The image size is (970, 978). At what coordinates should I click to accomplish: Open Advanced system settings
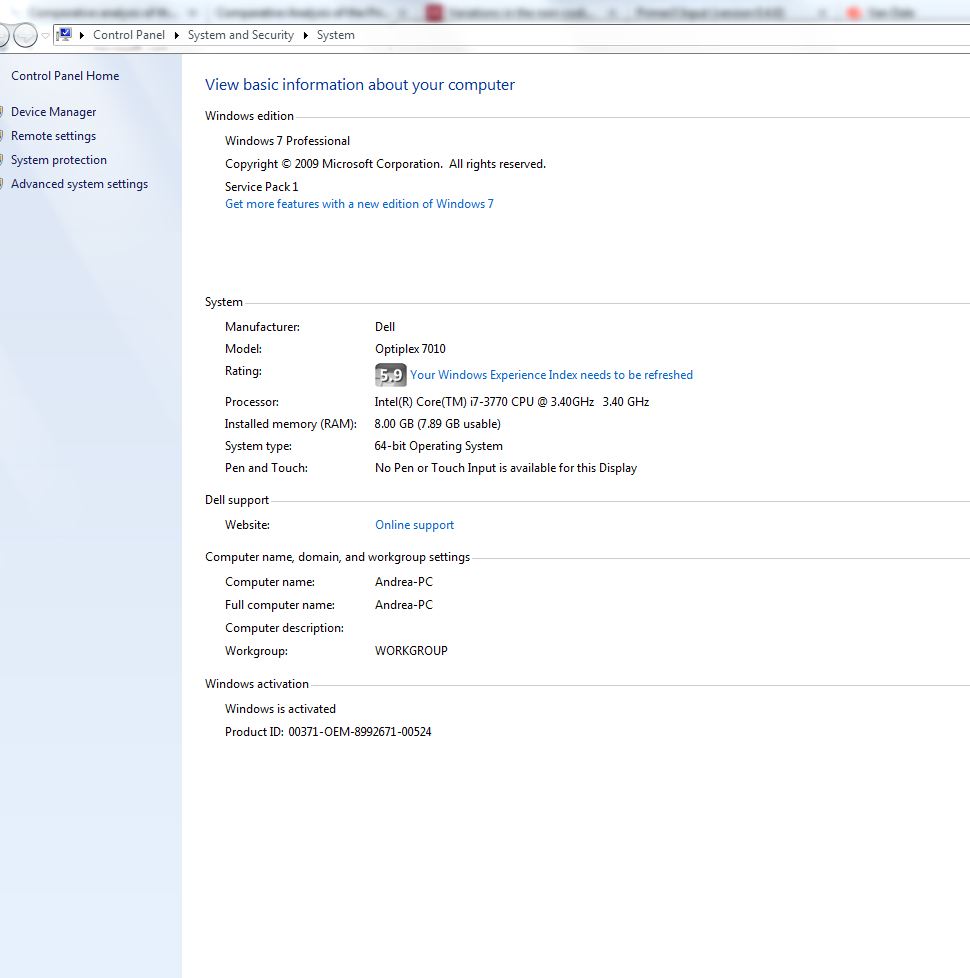79,184
